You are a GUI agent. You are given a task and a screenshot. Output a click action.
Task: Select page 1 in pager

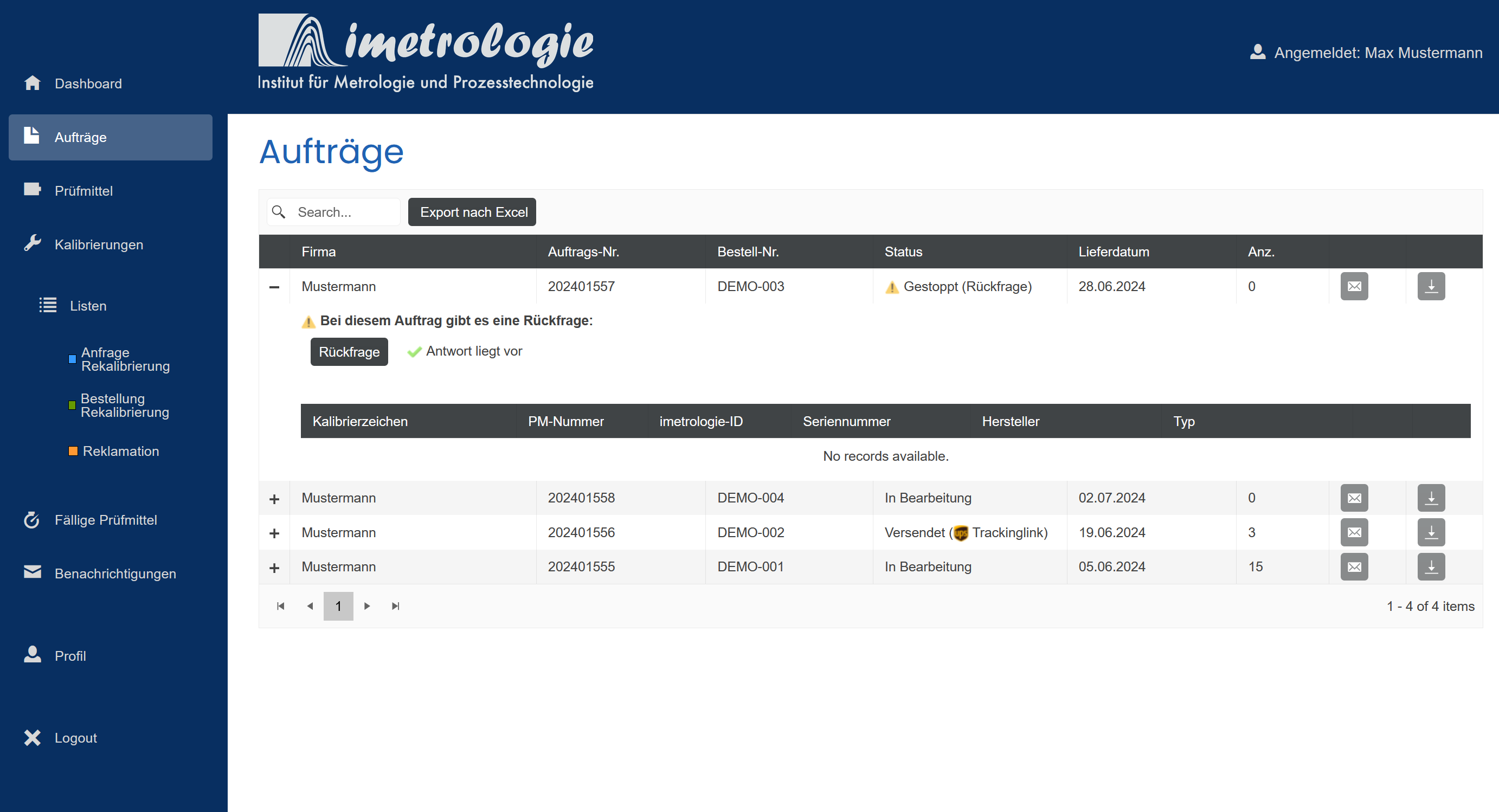(339, 606)
